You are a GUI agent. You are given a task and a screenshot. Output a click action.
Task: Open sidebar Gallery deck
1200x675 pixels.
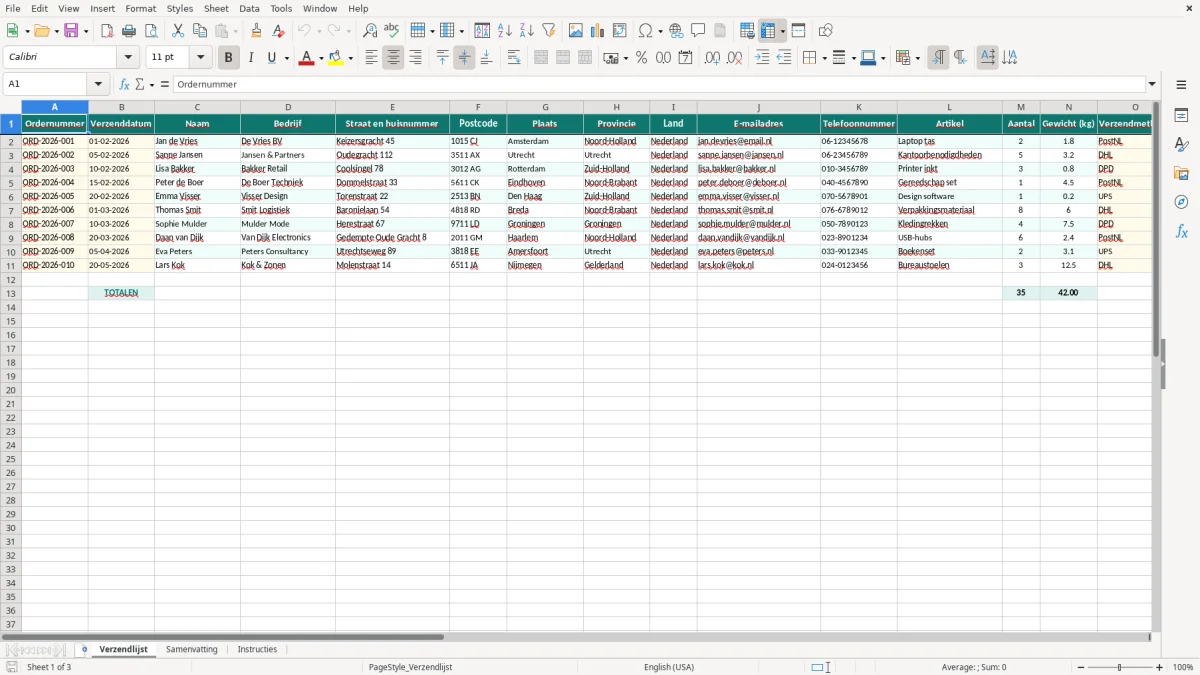click(1181, 174)
